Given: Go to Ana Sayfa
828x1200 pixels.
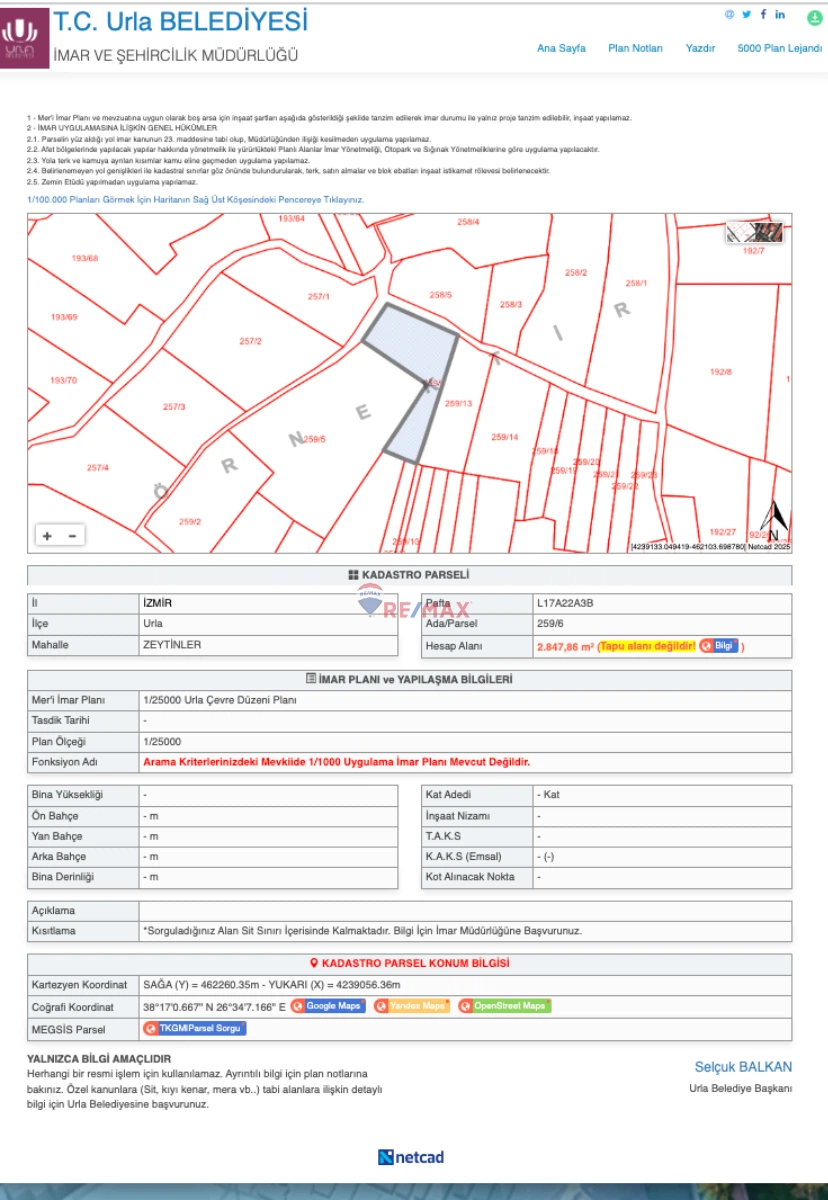Looking at the screenshot, I should [x=561, y=48].
